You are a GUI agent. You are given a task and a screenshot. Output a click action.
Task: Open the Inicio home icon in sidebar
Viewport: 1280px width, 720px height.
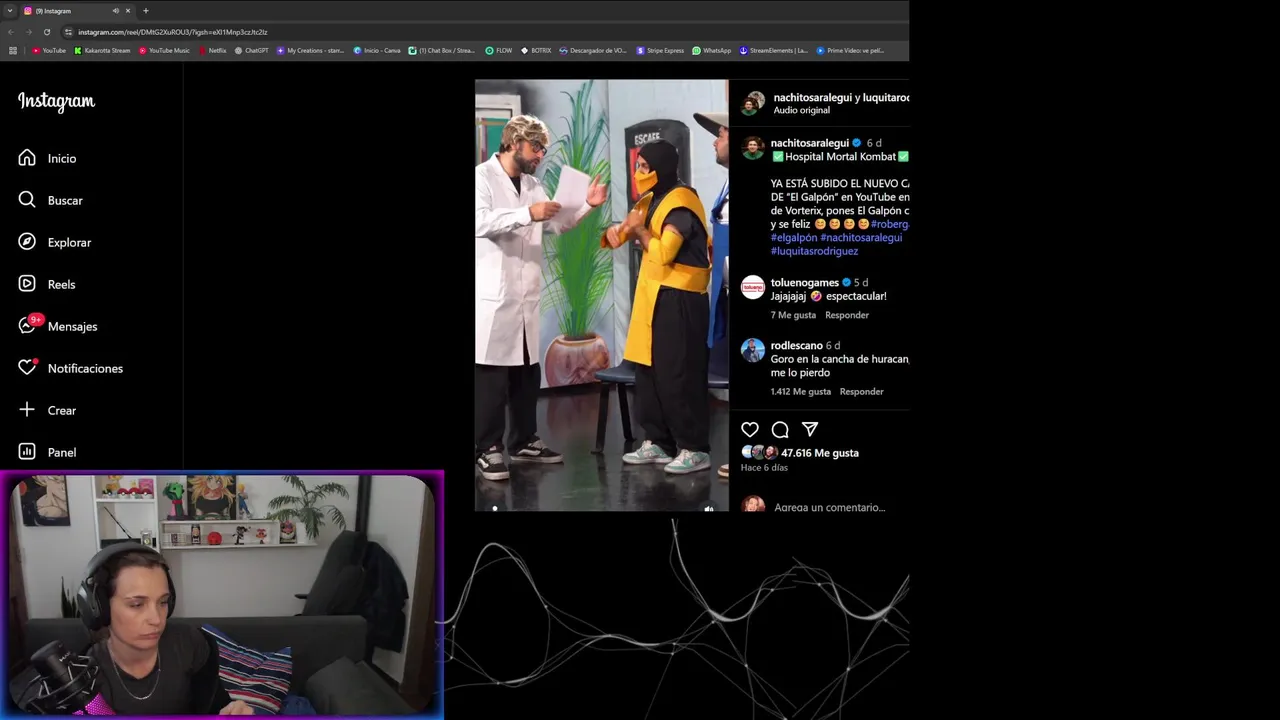27,158
